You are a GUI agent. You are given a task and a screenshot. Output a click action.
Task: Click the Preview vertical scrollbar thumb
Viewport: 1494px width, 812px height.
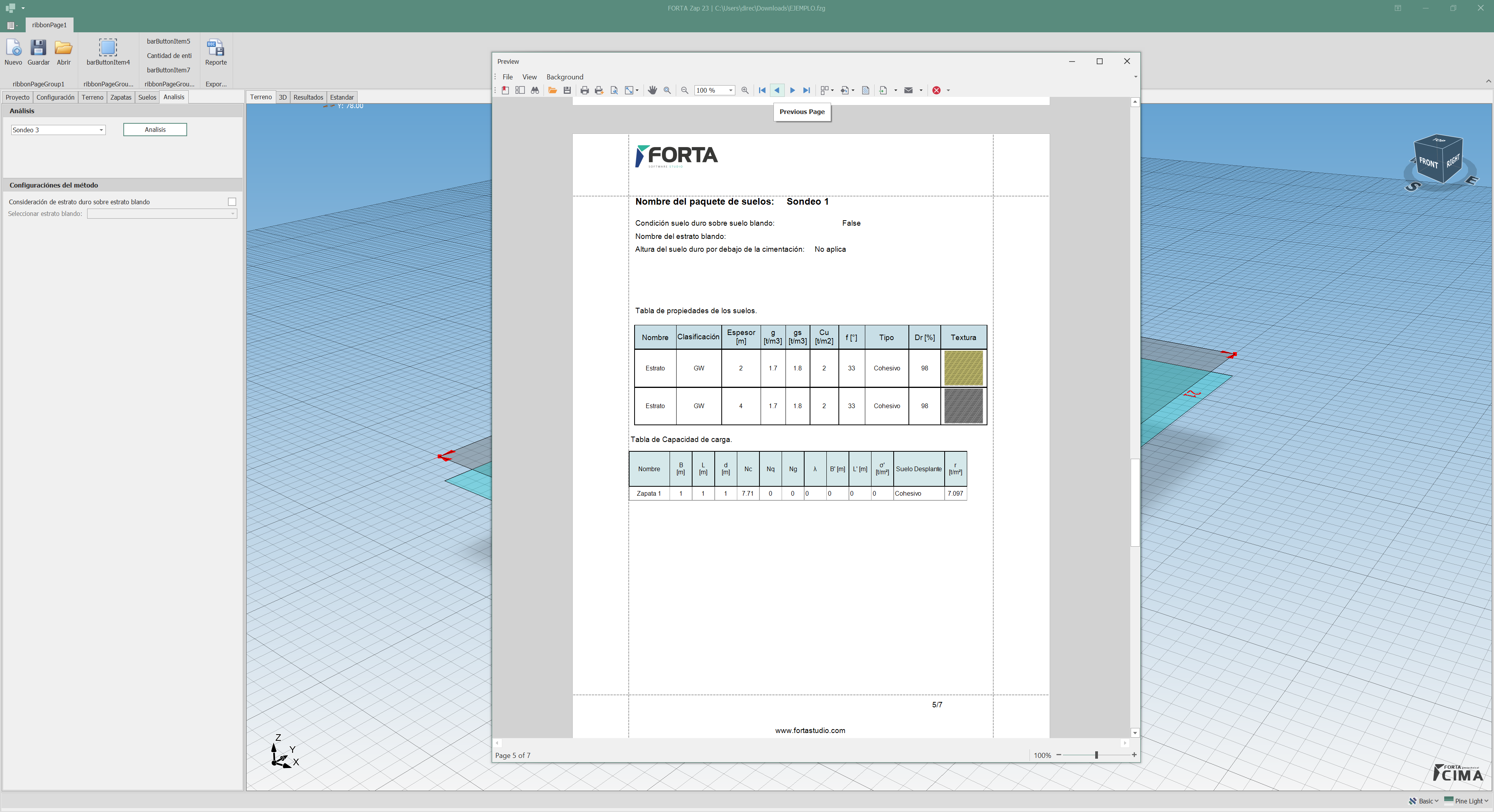pyautogui.click(x=1135, y=502)
